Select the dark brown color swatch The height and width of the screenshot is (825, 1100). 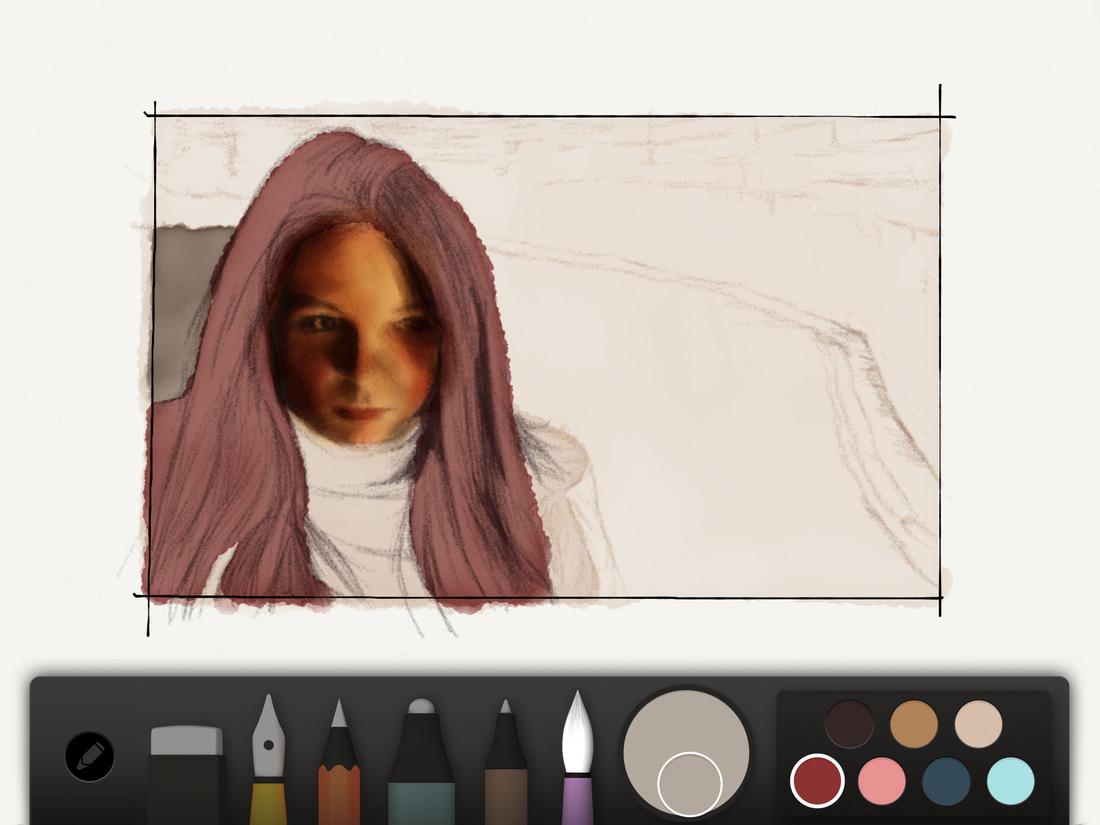point(849,721)
